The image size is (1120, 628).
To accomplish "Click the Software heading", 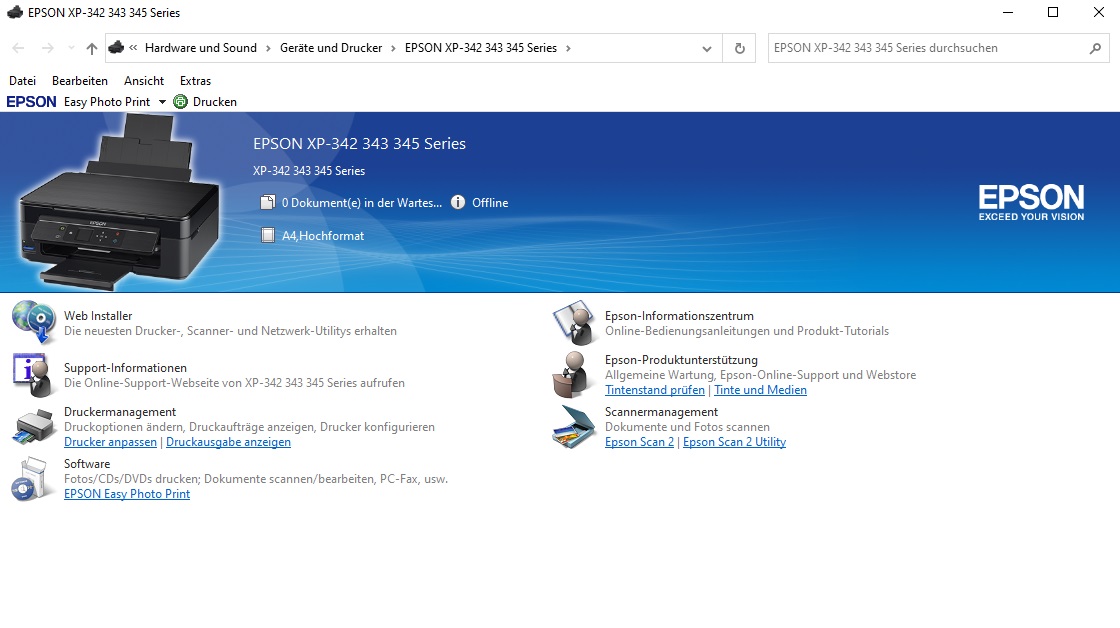I will 87,464.
